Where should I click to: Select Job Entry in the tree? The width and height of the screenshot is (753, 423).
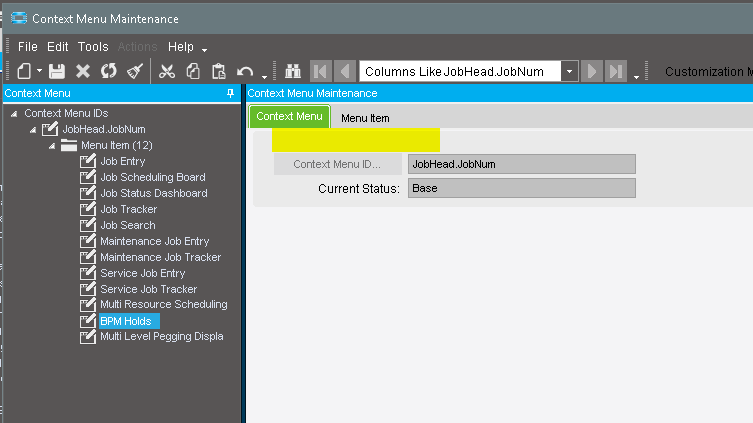point(122,161)
